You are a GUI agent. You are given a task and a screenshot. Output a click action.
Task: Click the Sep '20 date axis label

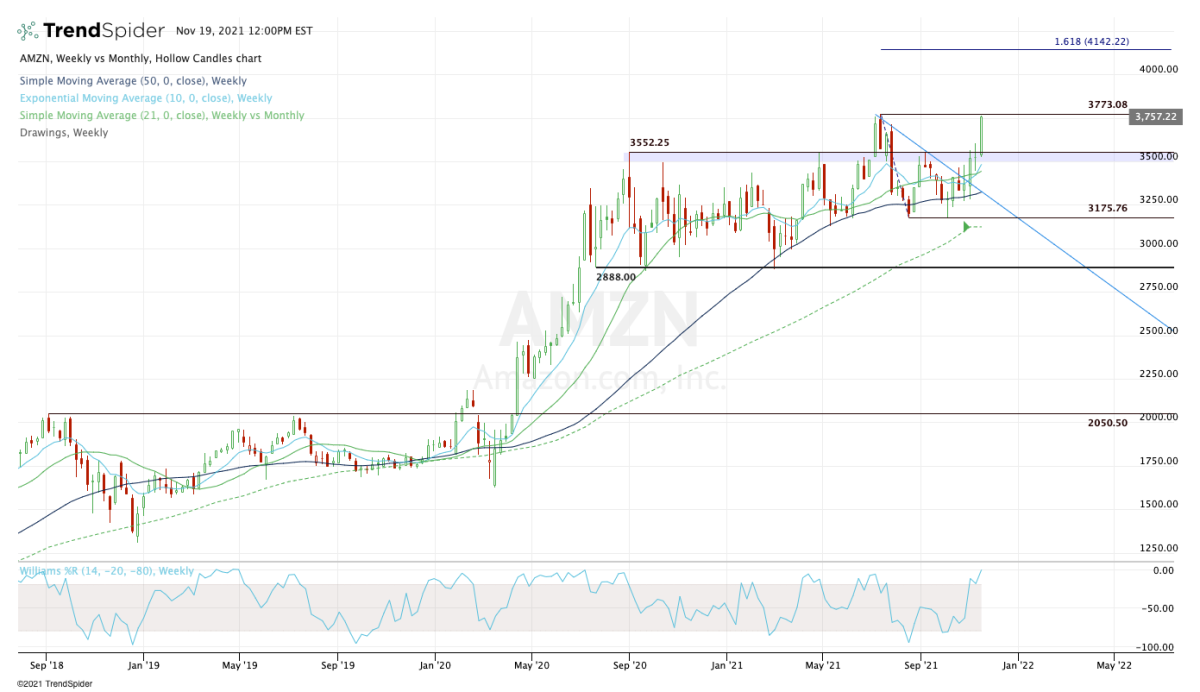[629, 663]
